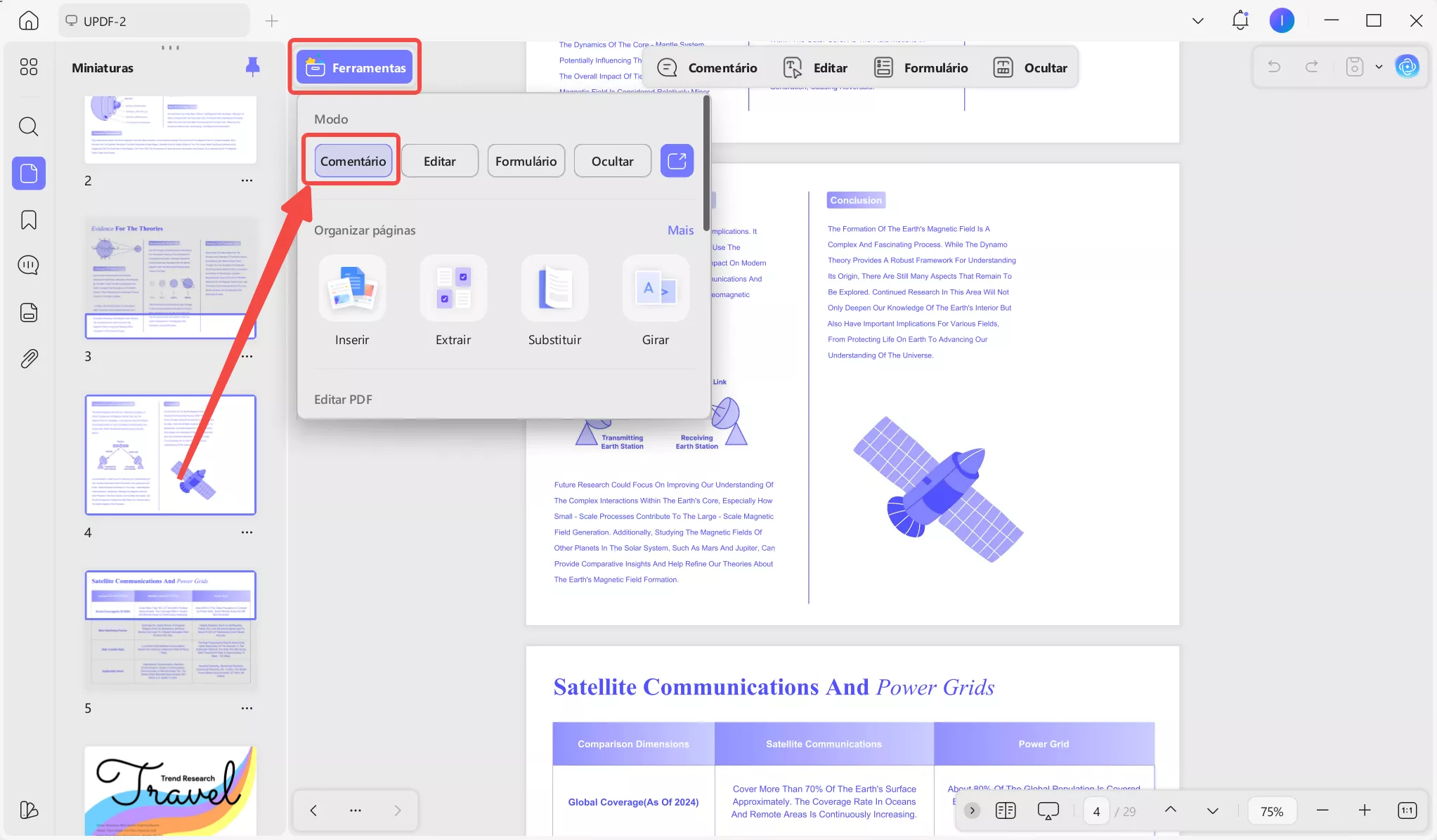Click the Mais link for organizing pages
The height and width of the screenshot is (840, 1437).
click(x=680, y=230)
